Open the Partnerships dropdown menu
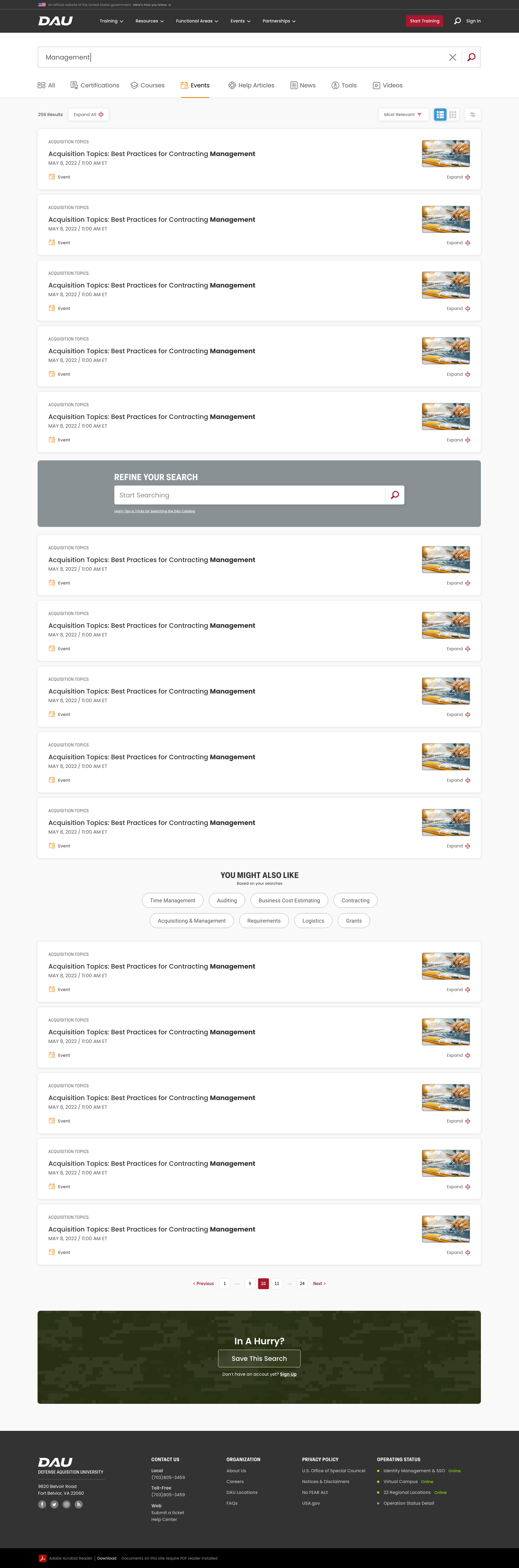Viewport: 519px width, 1568px height. coord(279,21)
